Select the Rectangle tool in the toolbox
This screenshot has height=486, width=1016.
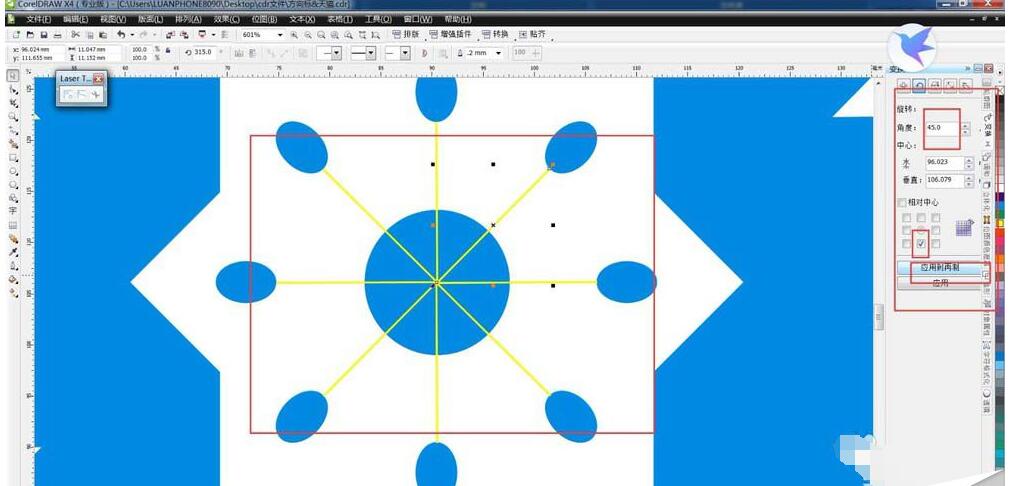[x=13, y=157]
